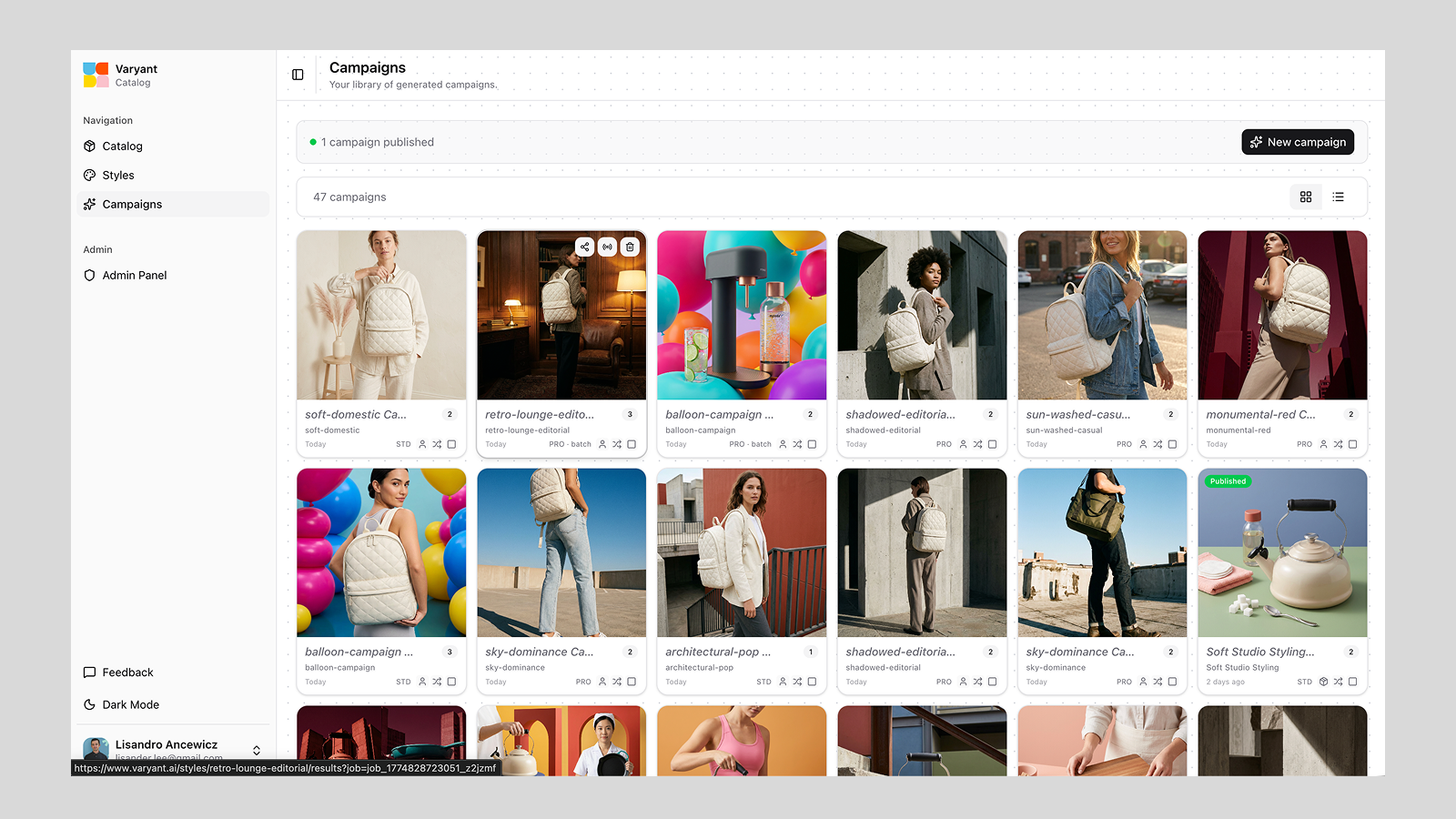Share the retro-lounge-editorial campaign

click(585, 247)
